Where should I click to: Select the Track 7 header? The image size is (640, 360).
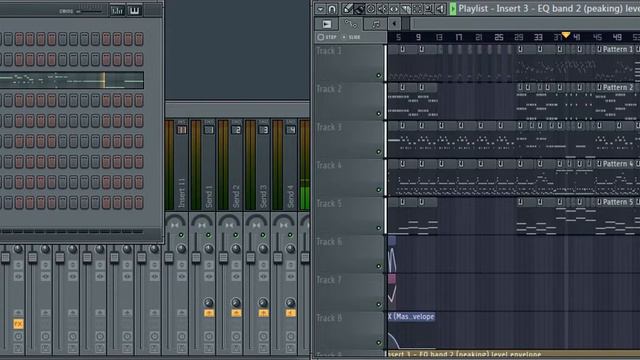click(350, 292)
